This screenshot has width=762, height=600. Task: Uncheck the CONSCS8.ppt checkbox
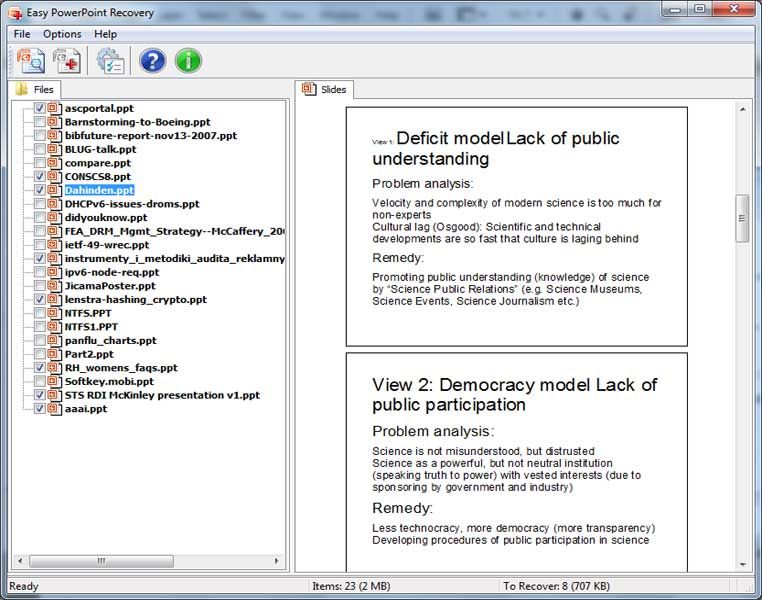[x=40, y=176]
